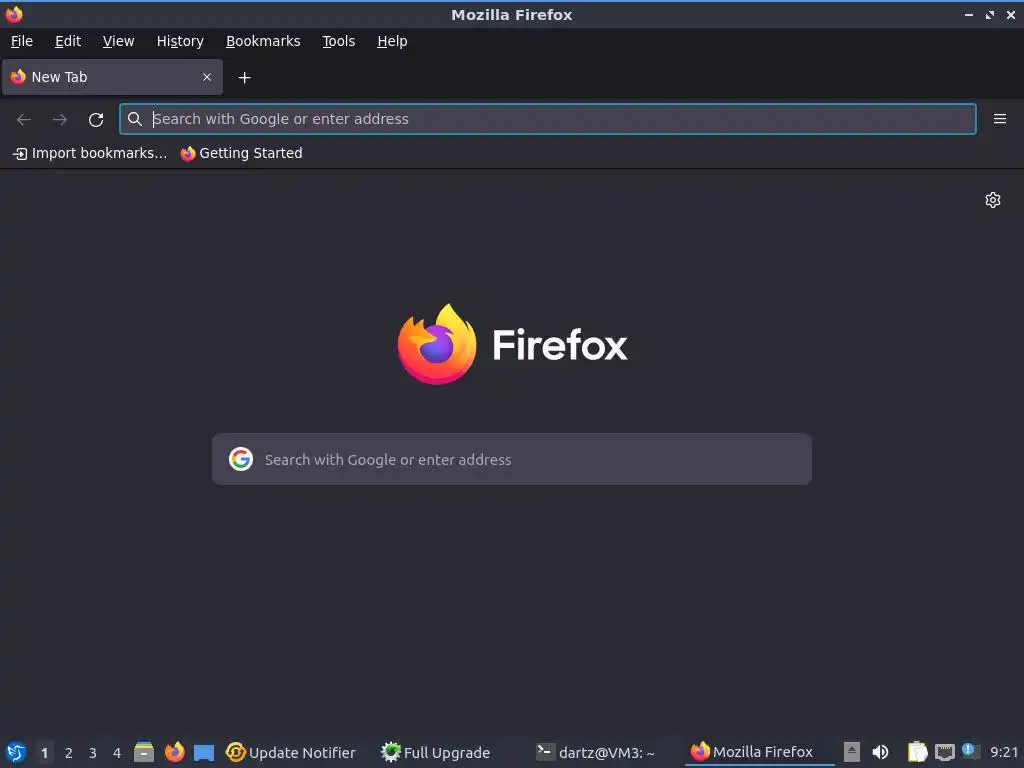Image resolution: width=1024 pixels, height=768 pixels.
Task: Switch to dartz@VM3 terminal window
Action: click(x=596, y=752)
